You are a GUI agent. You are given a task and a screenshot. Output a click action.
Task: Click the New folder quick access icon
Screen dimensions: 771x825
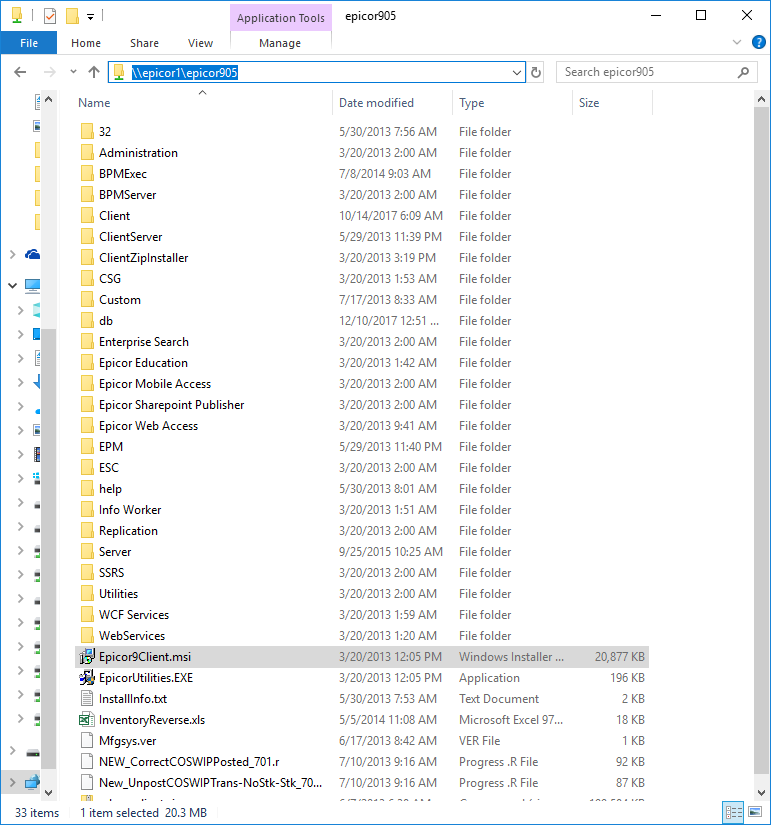[72, 16]
